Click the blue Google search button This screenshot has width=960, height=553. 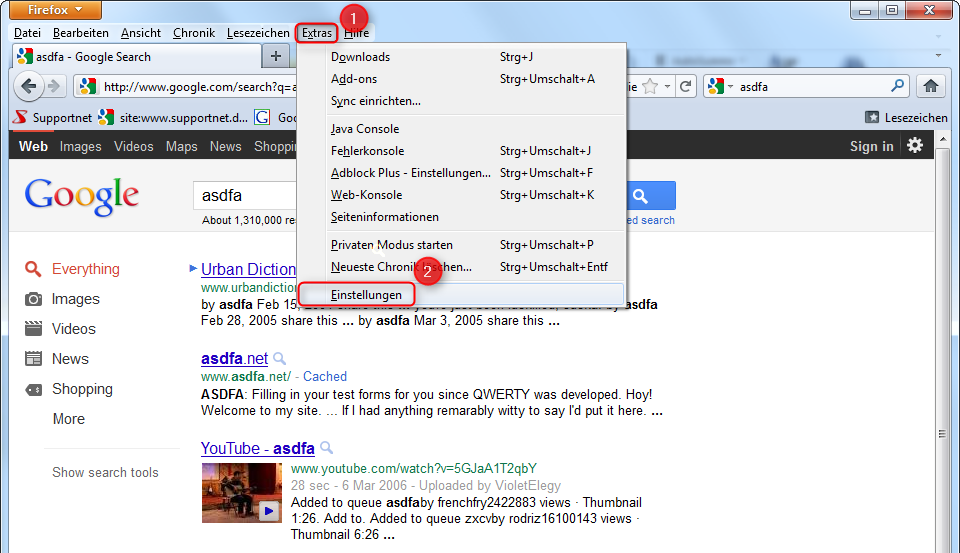pyautogui.click(x=651, y=196)
